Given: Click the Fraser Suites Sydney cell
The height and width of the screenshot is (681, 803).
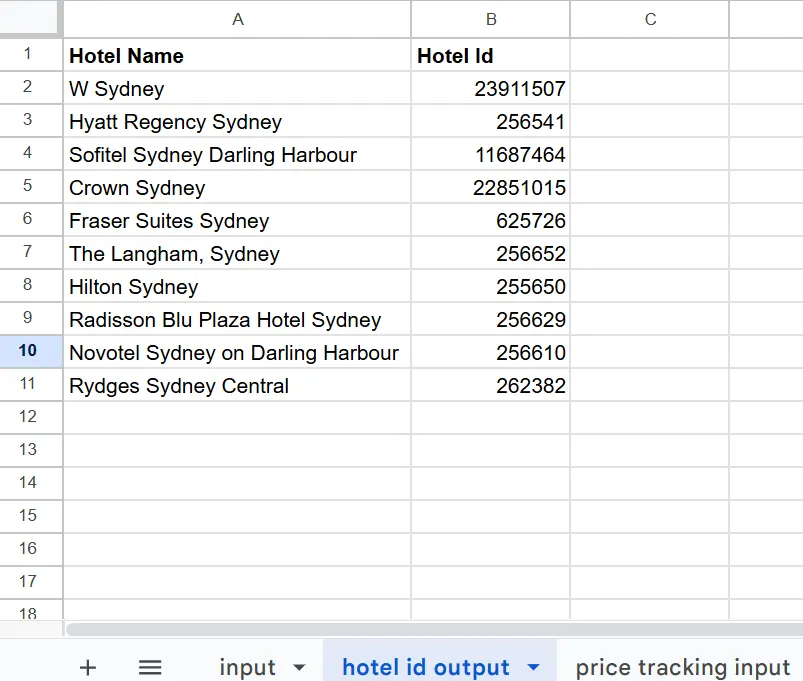Looking at the screenshot, I should coord(237,221).
